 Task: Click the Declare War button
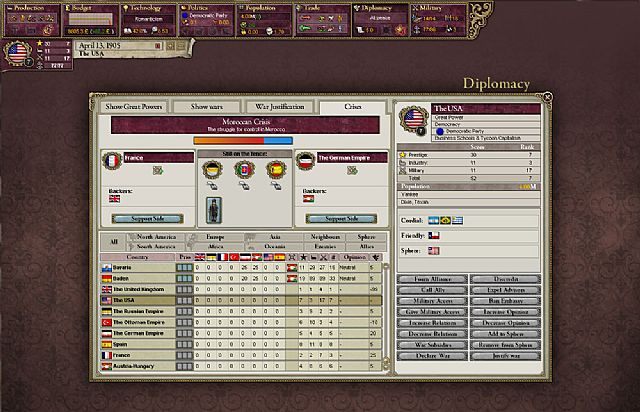(433, 356)
